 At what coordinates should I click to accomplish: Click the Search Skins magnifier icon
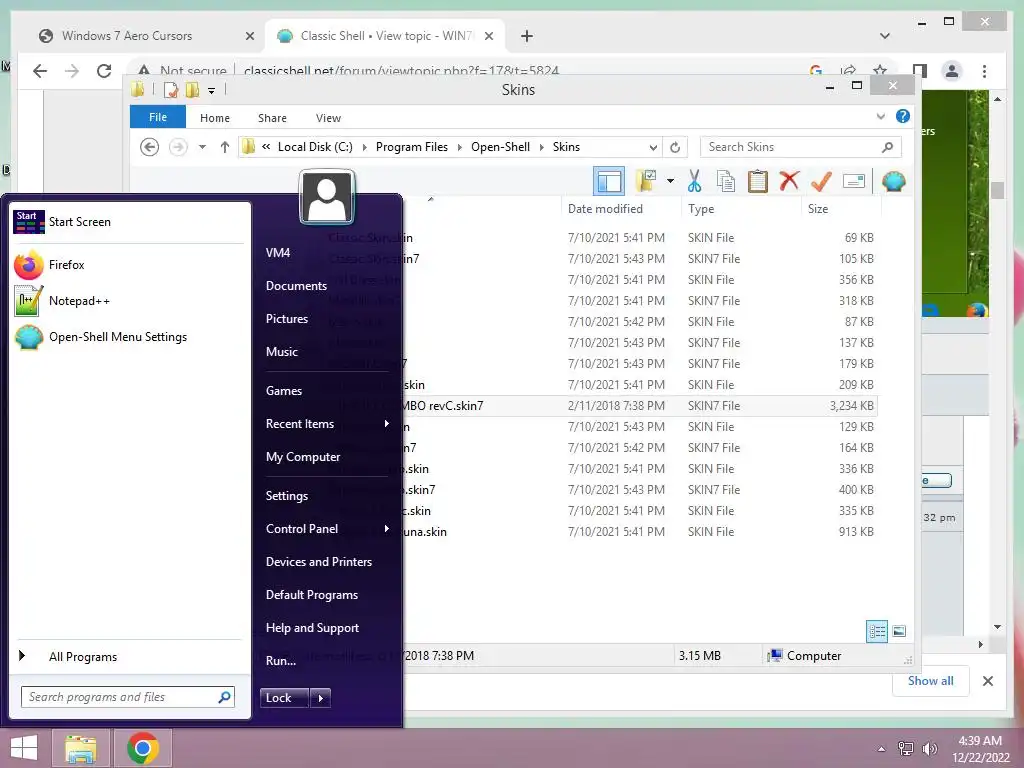click(x=887, y=147)
